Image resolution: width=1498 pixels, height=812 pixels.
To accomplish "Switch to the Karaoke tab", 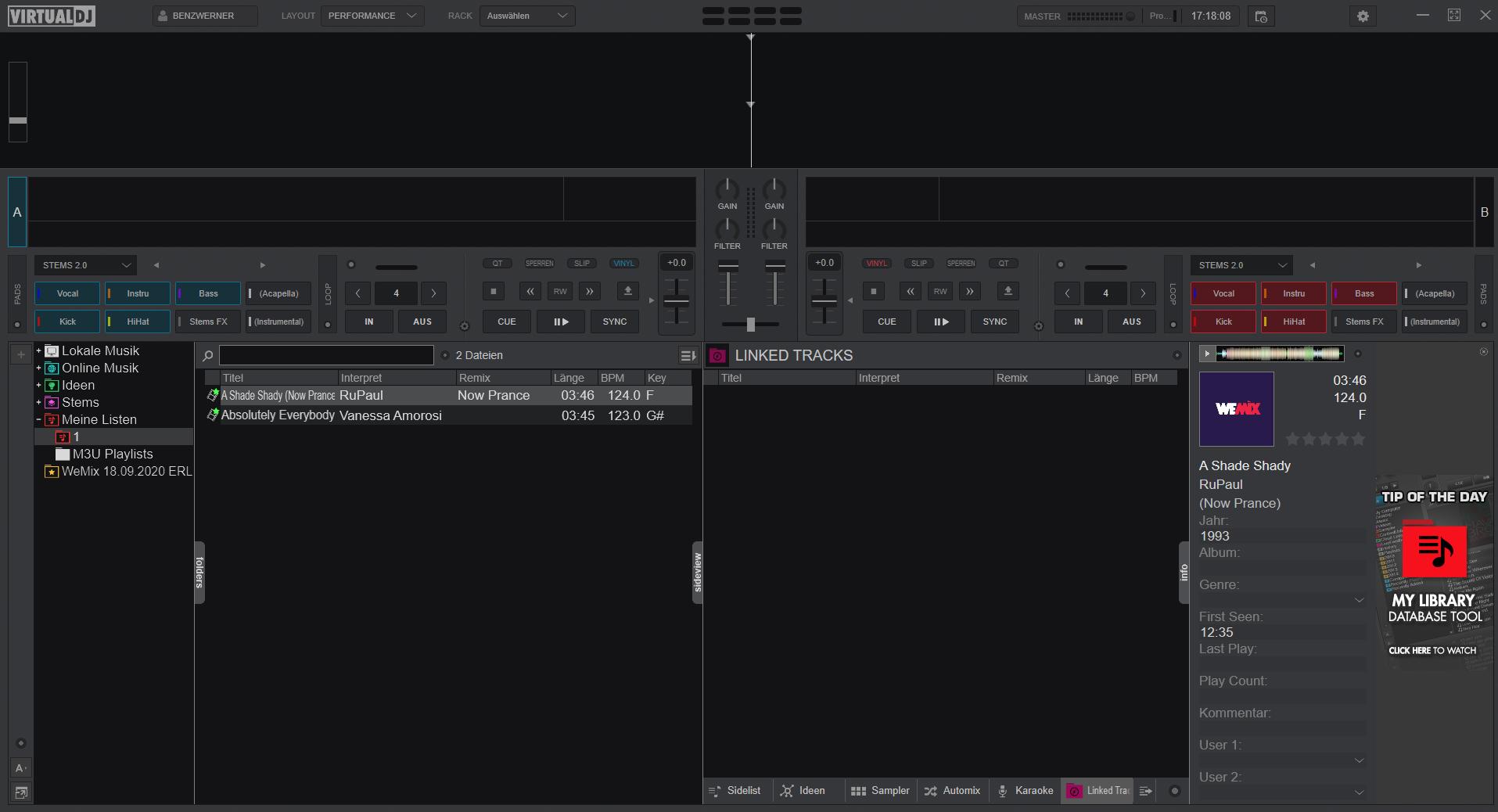I will (1026, 791).
